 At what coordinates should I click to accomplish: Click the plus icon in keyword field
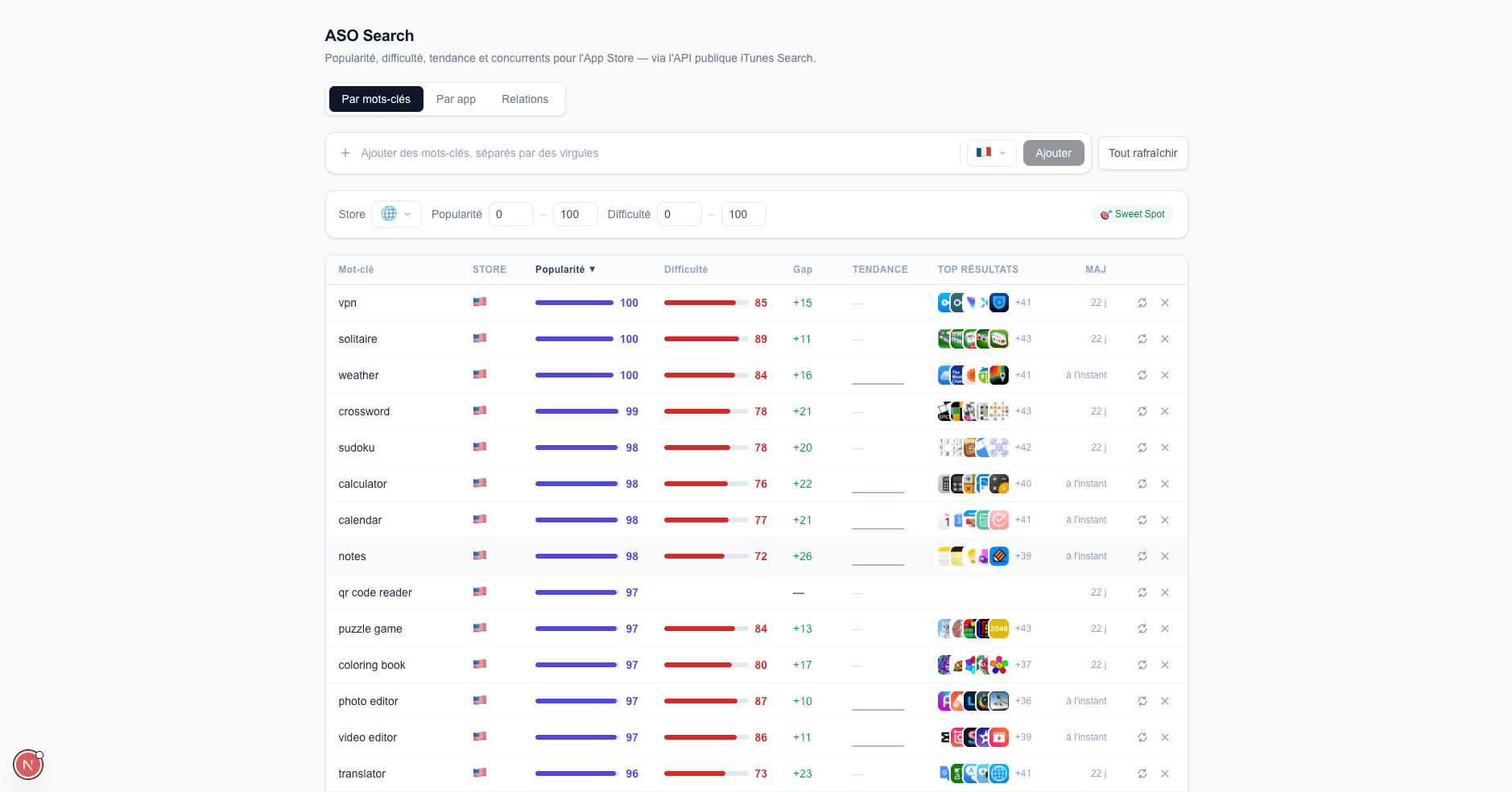(345, 153)
